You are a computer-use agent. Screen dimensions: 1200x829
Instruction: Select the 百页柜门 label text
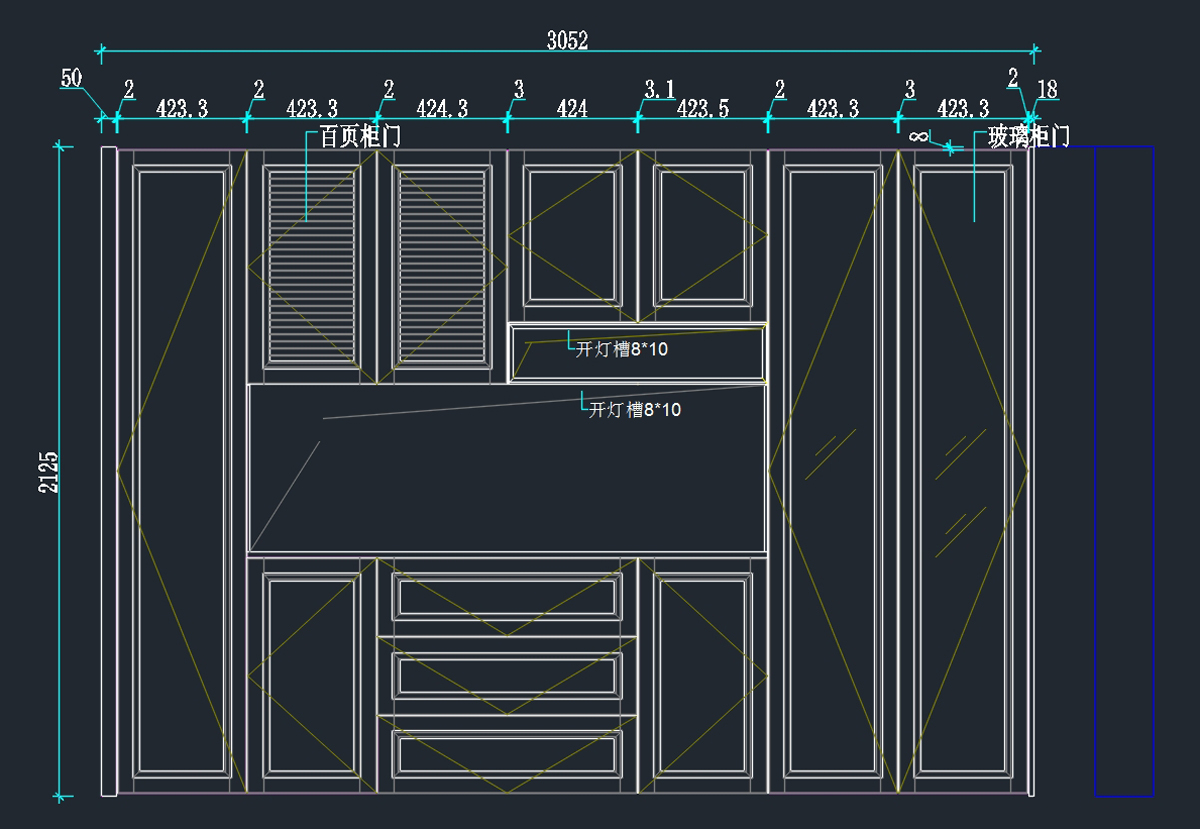tap(360, 137)
